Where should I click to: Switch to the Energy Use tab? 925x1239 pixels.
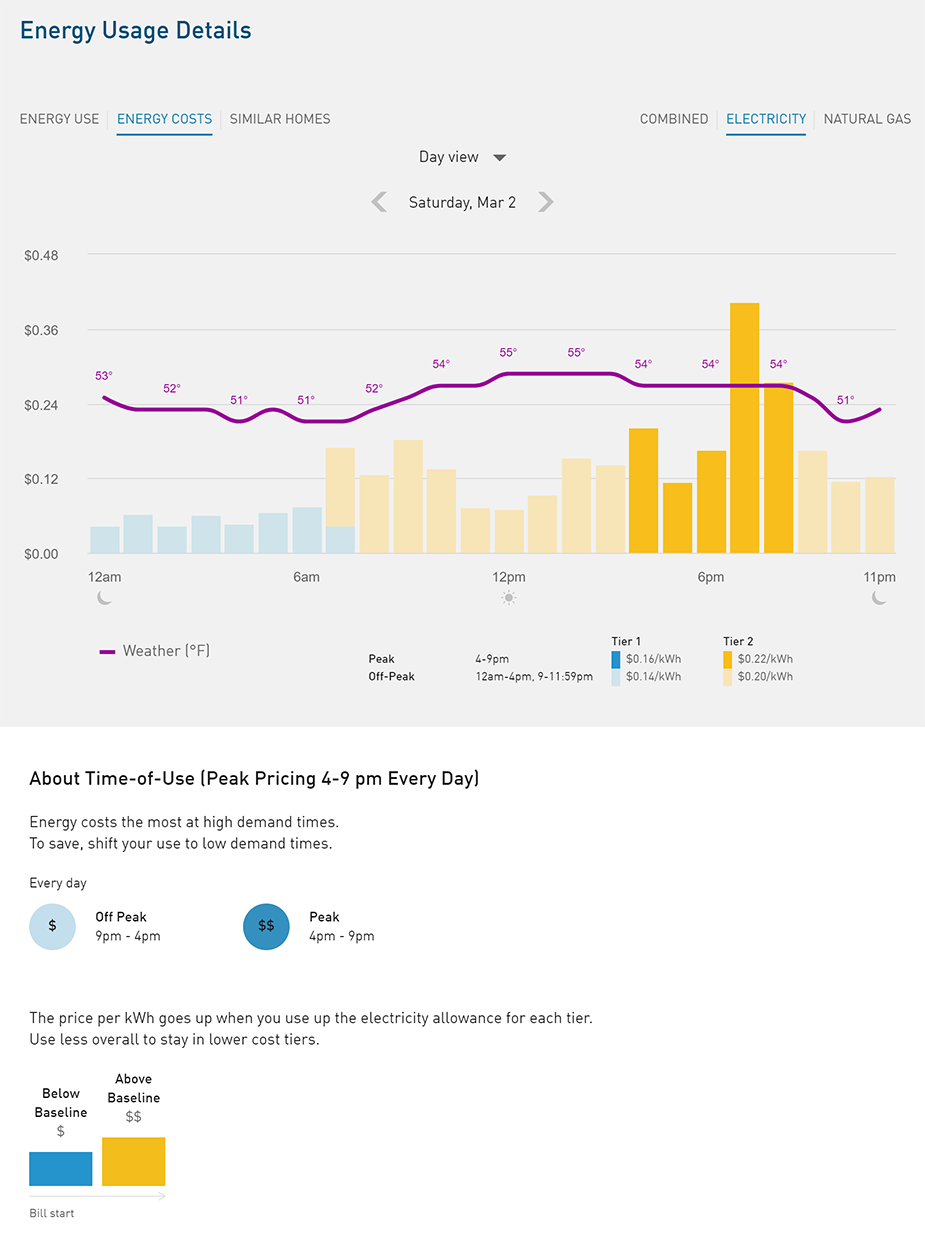(x=60, y=119)
